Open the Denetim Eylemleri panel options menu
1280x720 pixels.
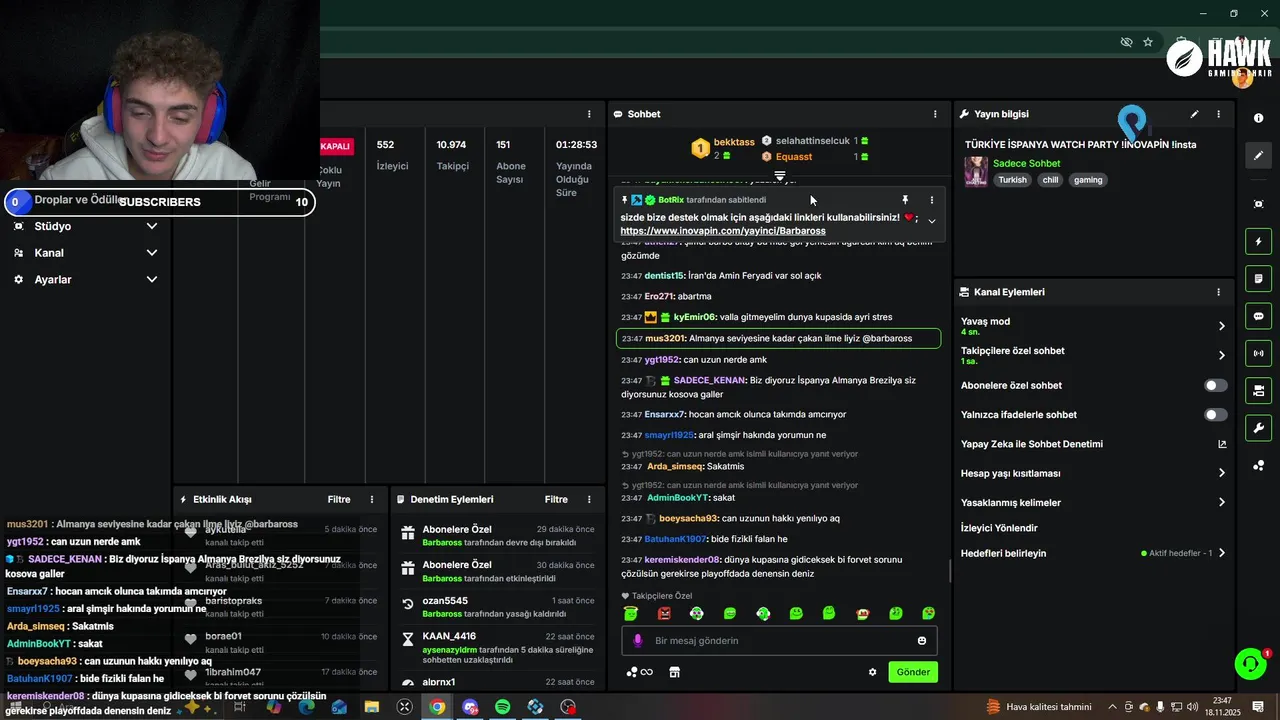point(589,499)
